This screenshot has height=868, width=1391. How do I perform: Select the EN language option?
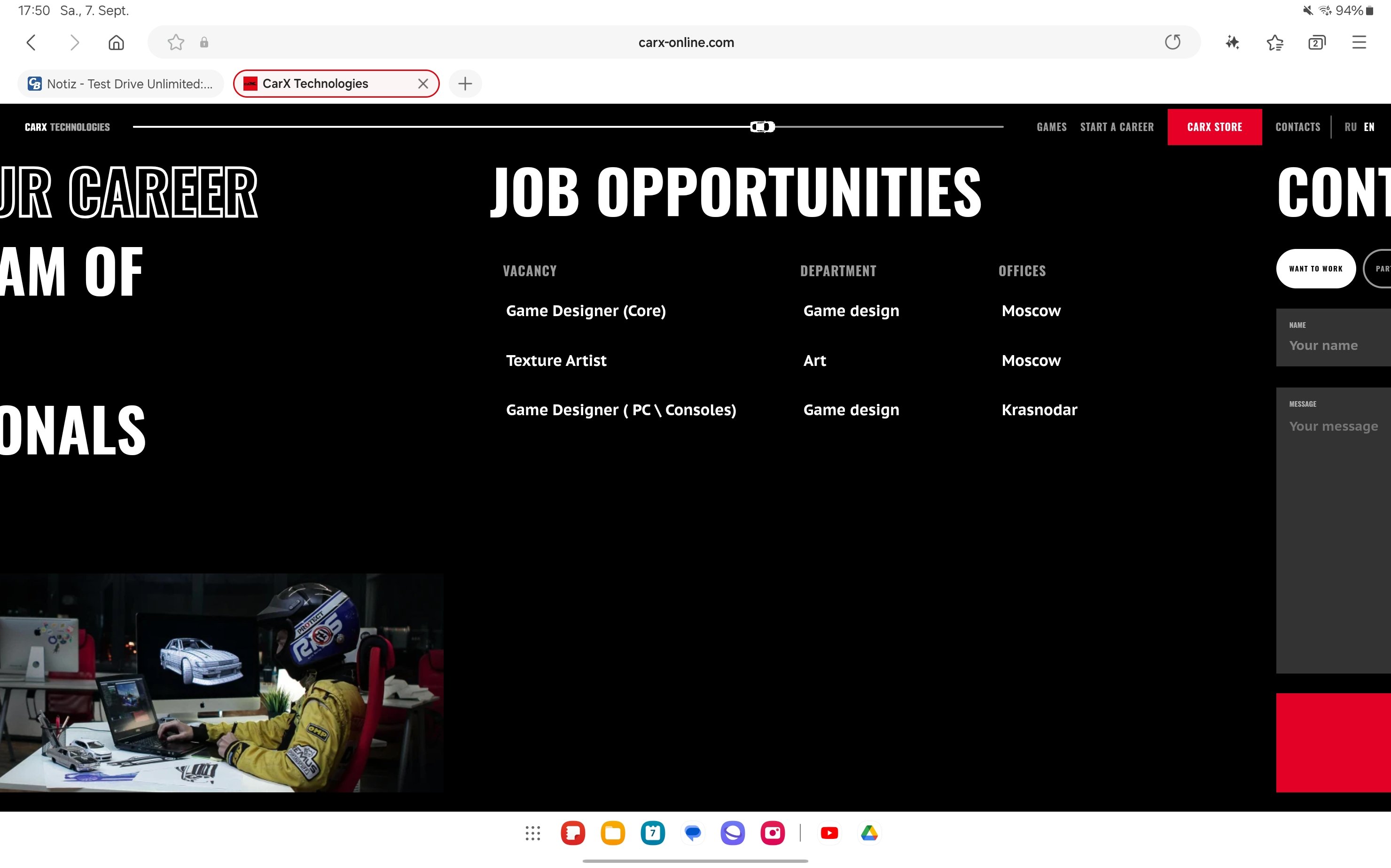[1369, 127]
